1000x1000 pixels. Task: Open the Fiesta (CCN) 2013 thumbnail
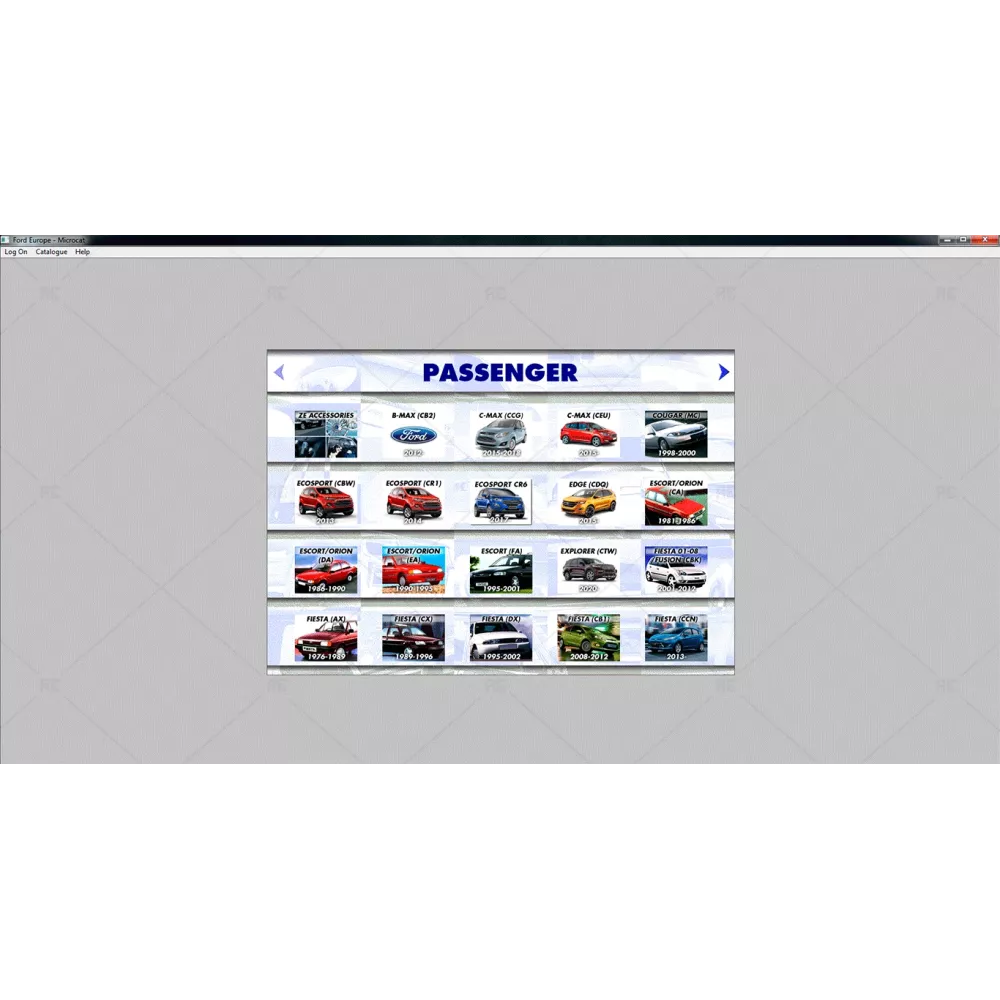[x=676, y=638]
